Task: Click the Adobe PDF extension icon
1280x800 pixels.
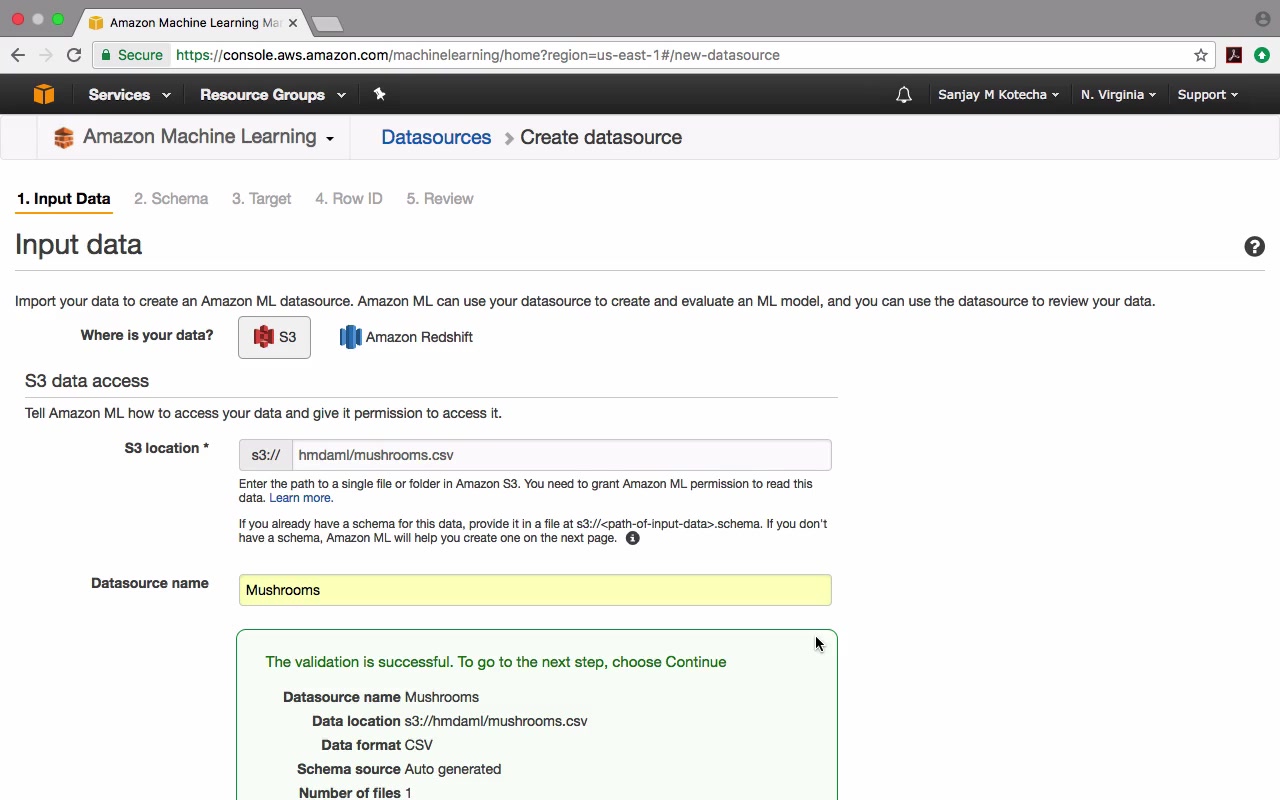Action: (x=1234, y=55)
